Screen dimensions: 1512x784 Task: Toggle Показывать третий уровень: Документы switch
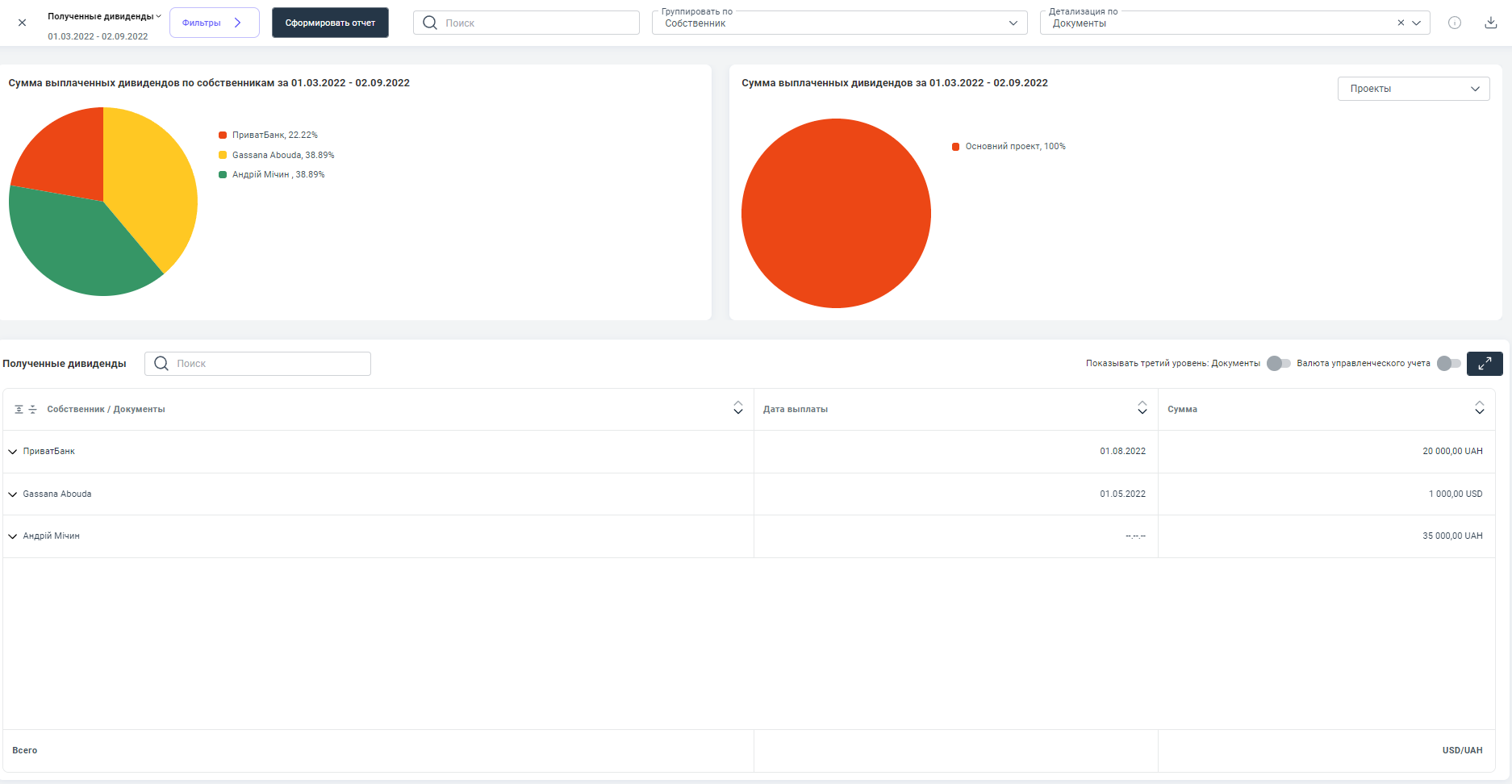1278,364
